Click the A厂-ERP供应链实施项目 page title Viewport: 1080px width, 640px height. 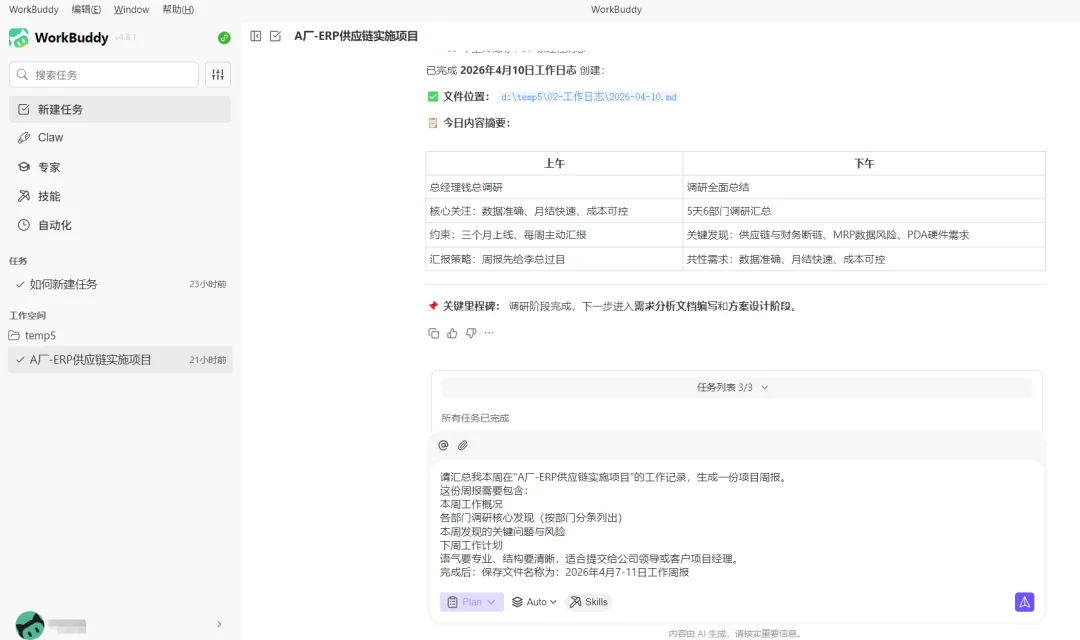(x=356, y=36)
